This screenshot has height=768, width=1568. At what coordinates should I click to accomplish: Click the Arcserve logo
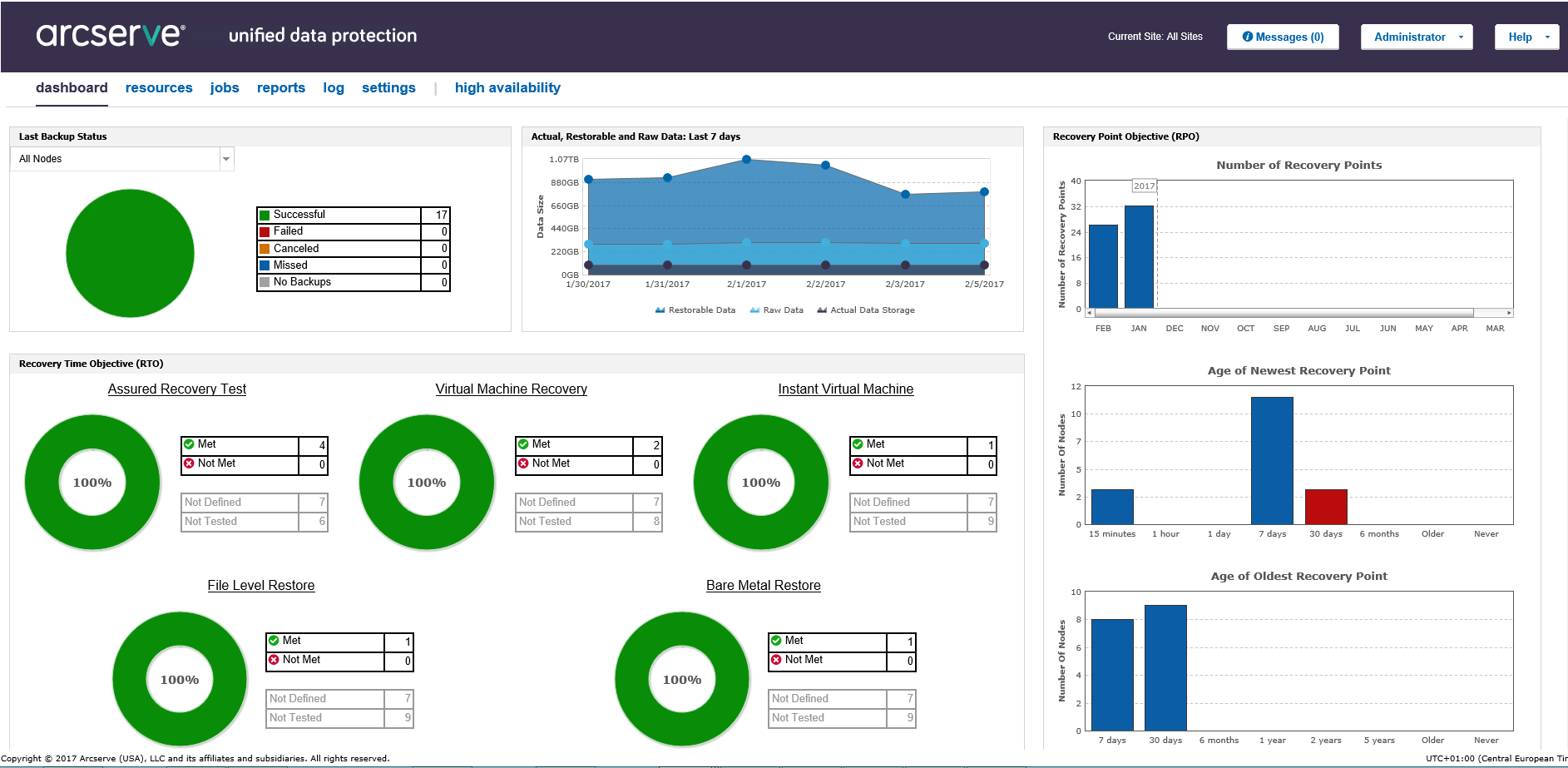111,35
